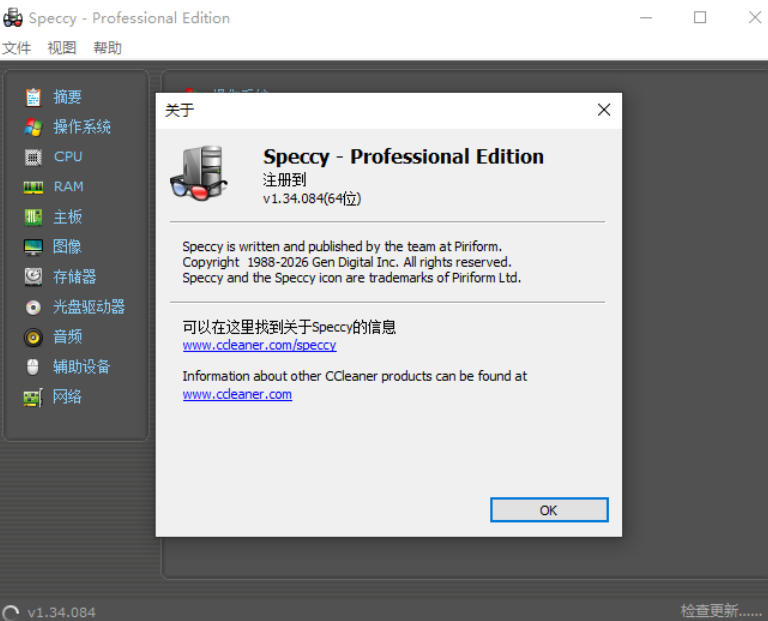Click the Speccy - Professional Edition dialog heading
The height and width of the screenshot is (621, 768).
[x=404, y=157]
